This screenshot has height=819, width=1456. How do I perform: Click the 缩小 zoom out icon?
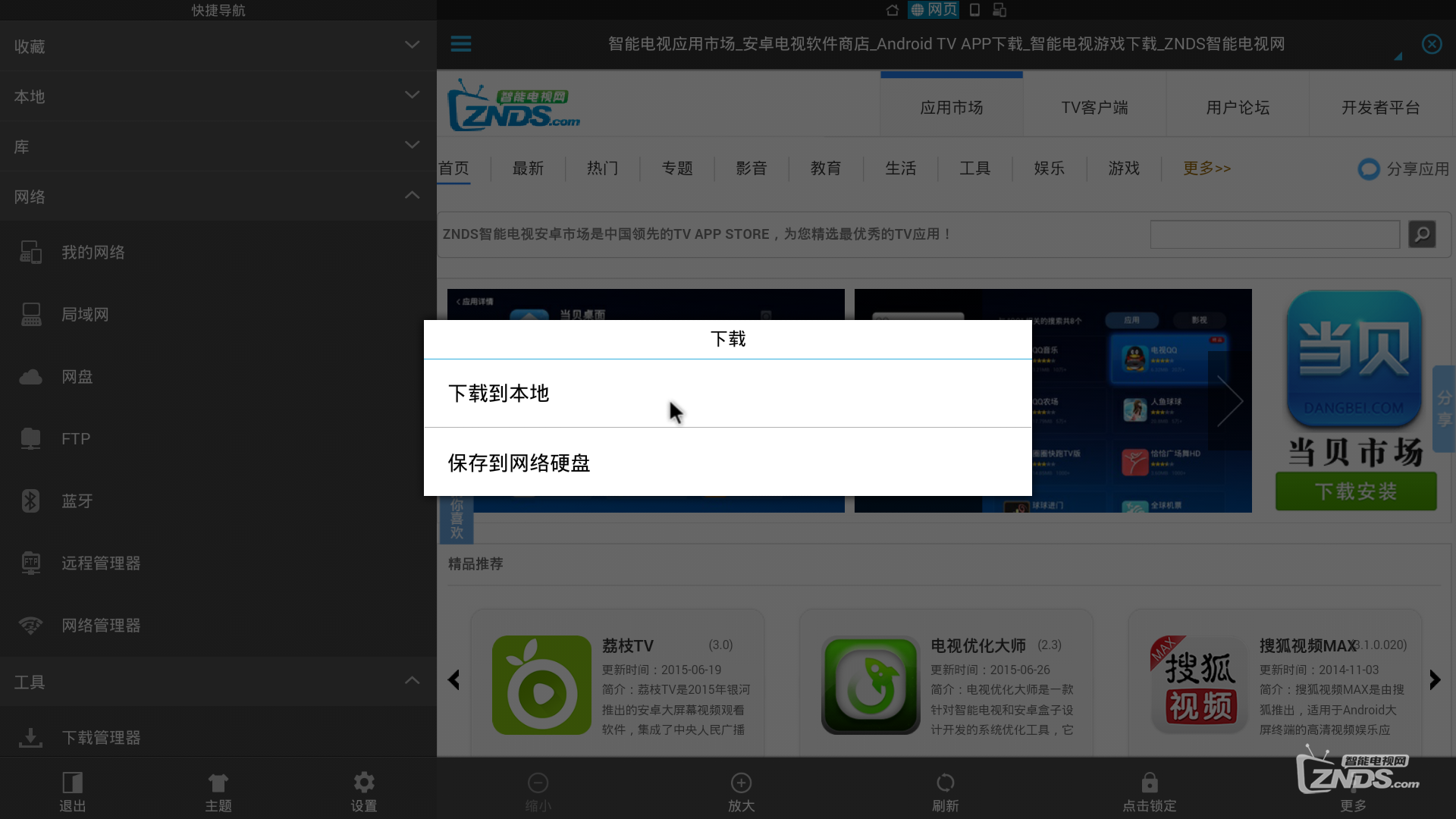point(538,783)
